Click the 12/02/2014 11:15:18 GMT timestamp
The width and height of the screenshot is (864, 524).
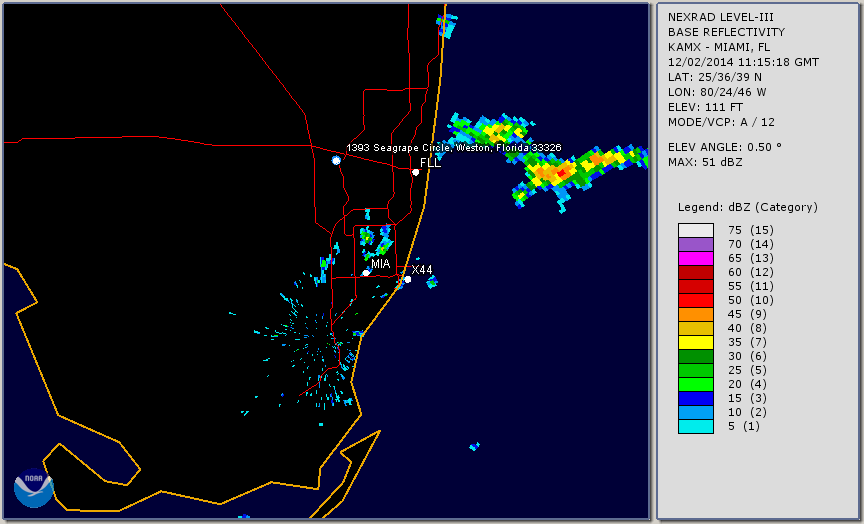(x=743, y=62)
